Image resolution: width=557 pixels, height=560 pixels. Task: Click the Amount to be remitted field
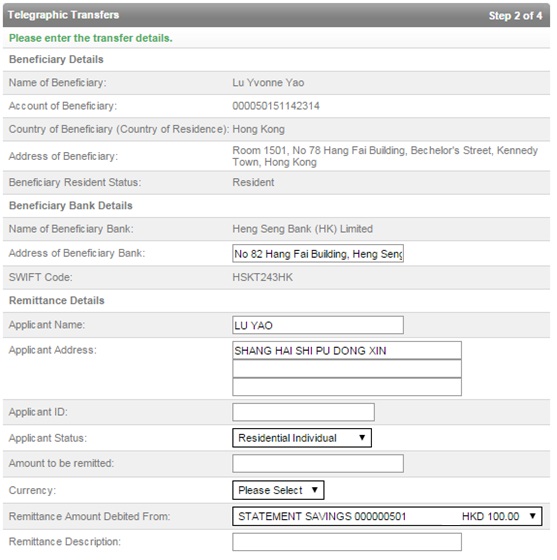coord(318,463)
